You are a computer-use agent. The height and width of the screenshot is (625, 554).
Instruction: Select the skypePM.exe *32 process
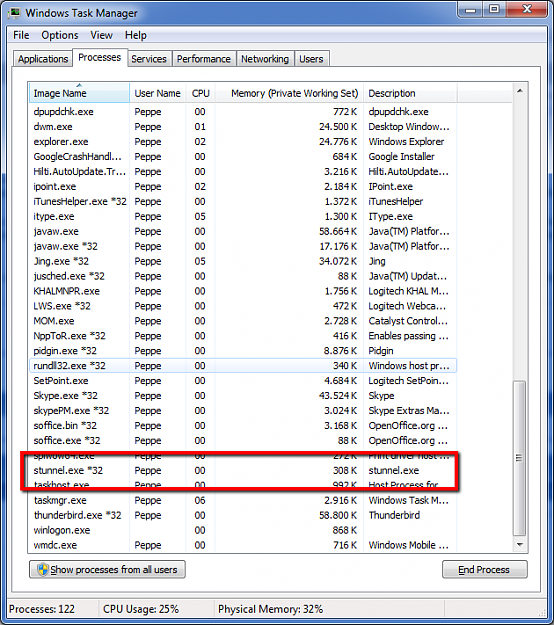tap(243, 411)
